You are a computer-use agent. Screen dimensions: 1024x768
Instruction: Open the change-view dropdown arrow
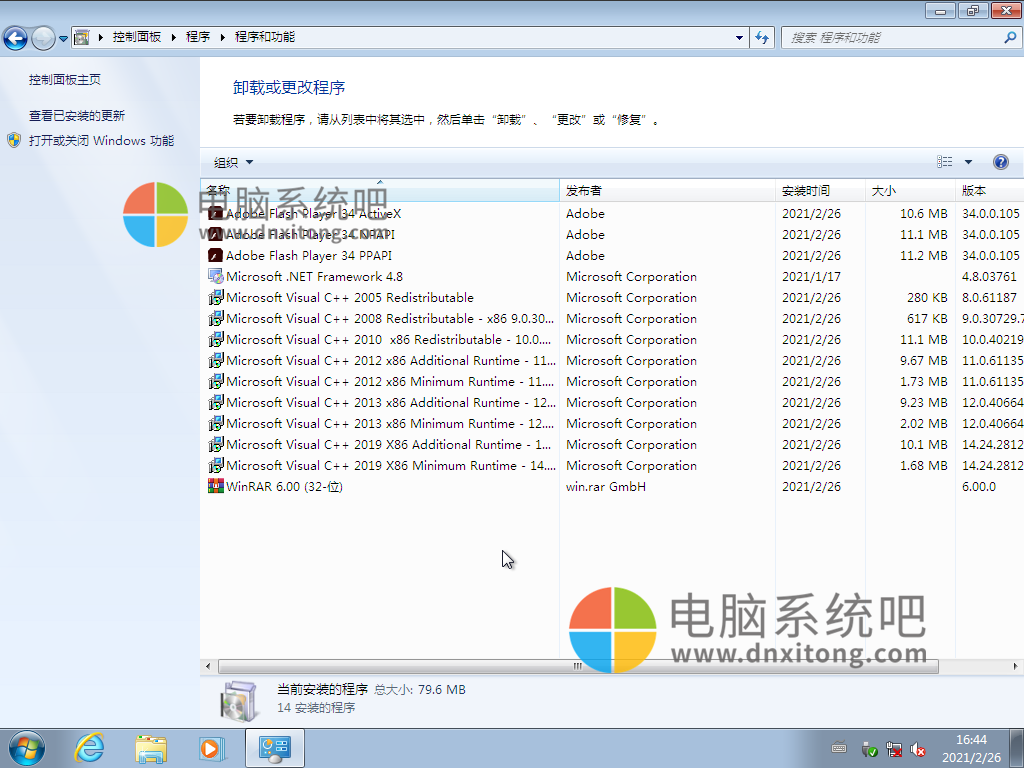click(x=966, y=161)
